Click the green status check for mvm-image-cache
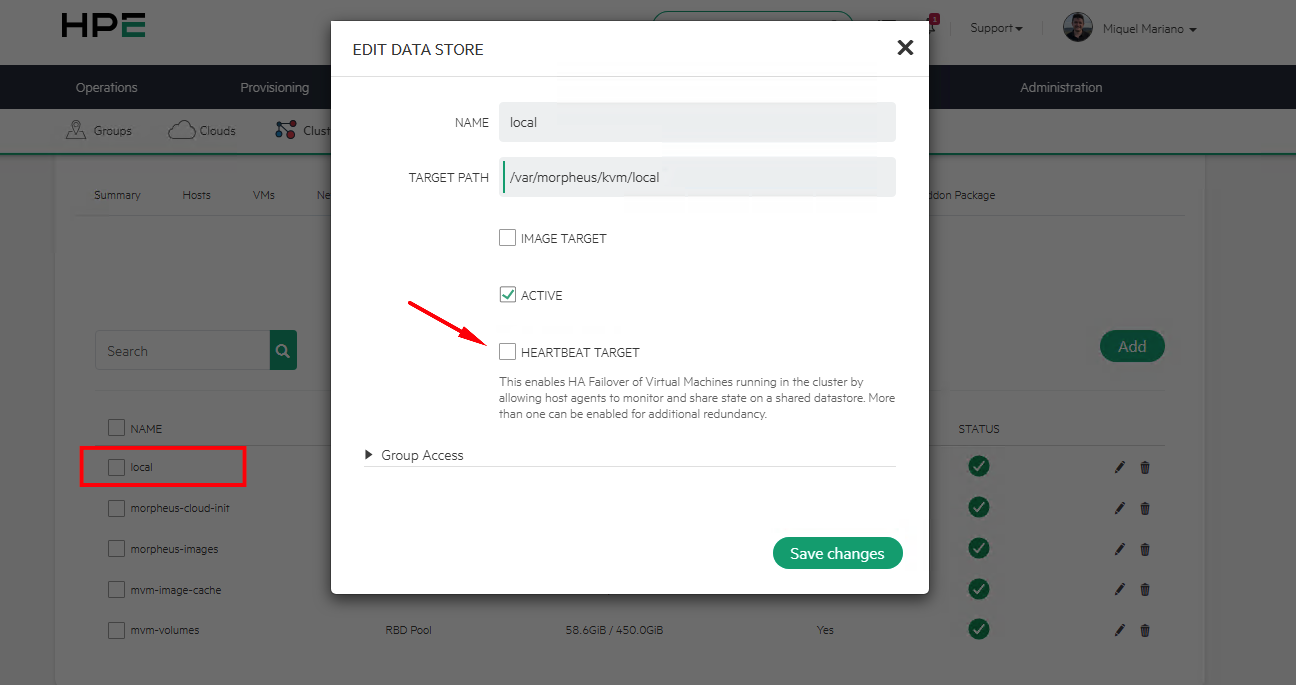The height and width of the screenshot is (685, 1296). pos(979,589)
